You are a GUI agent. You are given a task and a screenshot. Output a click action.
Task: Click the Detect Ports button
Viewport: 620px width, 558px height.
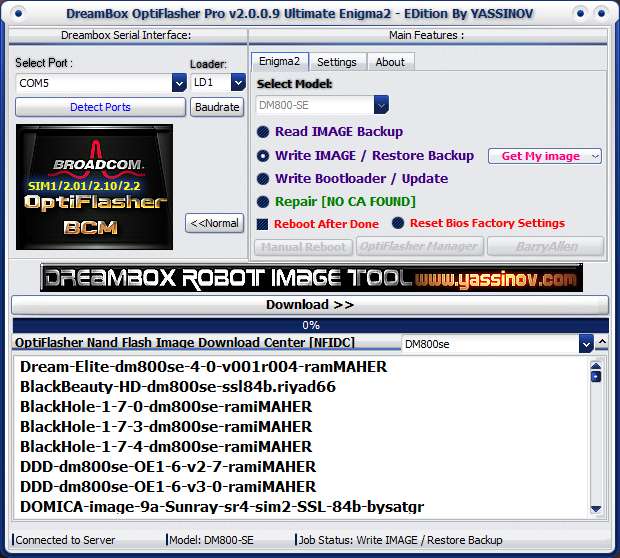pyautogui.click(x=100, y=107)
